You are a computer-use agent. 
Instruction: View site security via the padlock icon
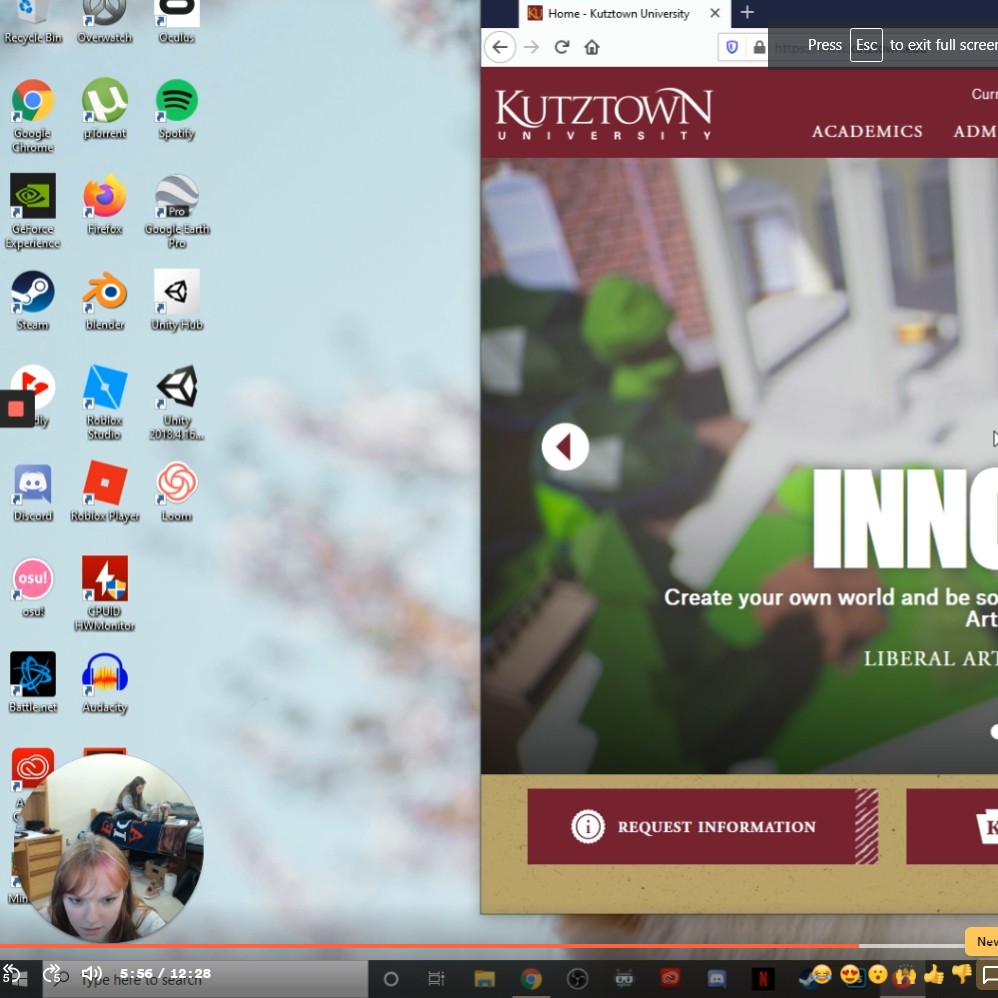759,47
